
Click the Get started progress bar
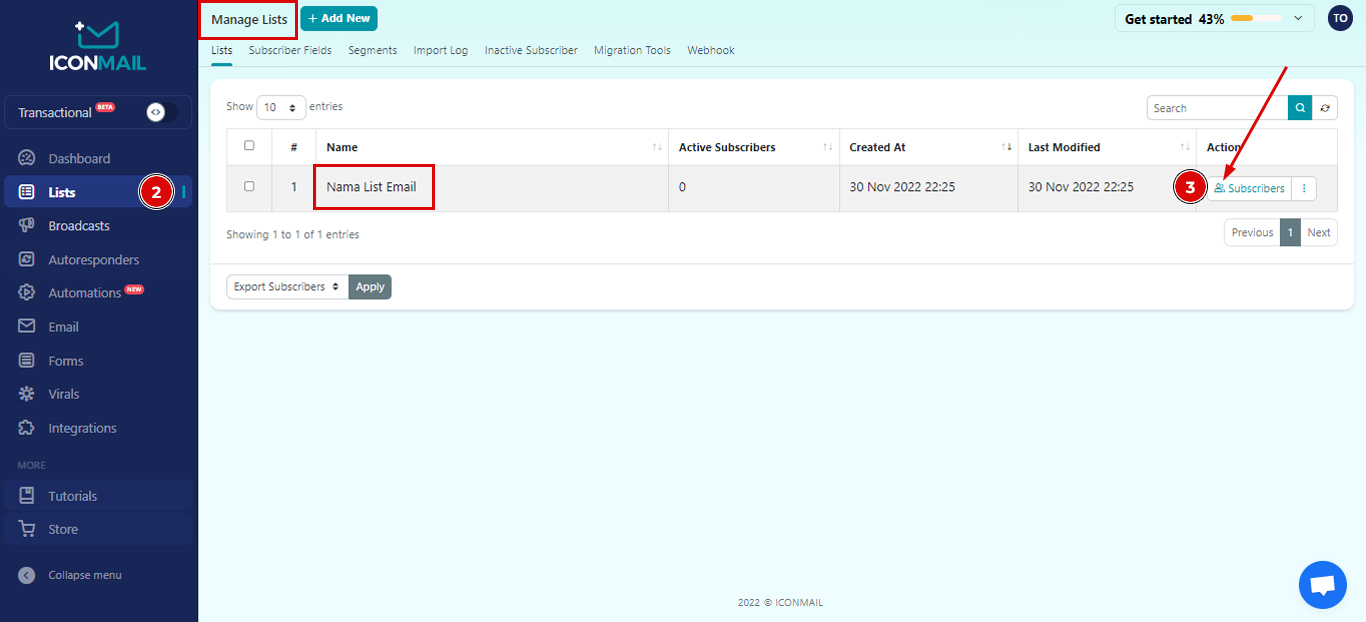[1256, 18]
